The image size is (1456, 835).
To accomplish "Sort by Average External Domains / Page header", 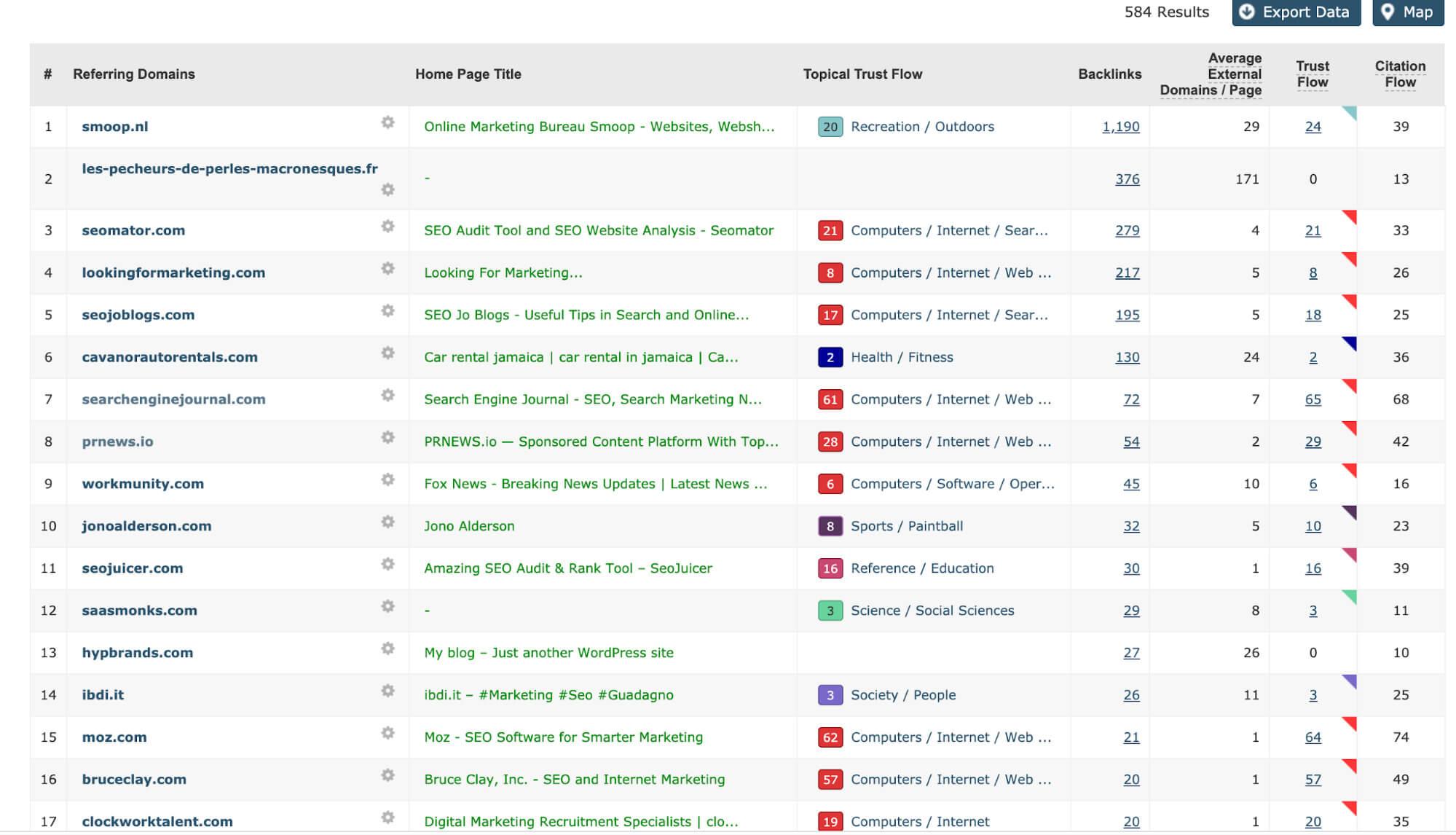I will click(x=1211, y=74).
